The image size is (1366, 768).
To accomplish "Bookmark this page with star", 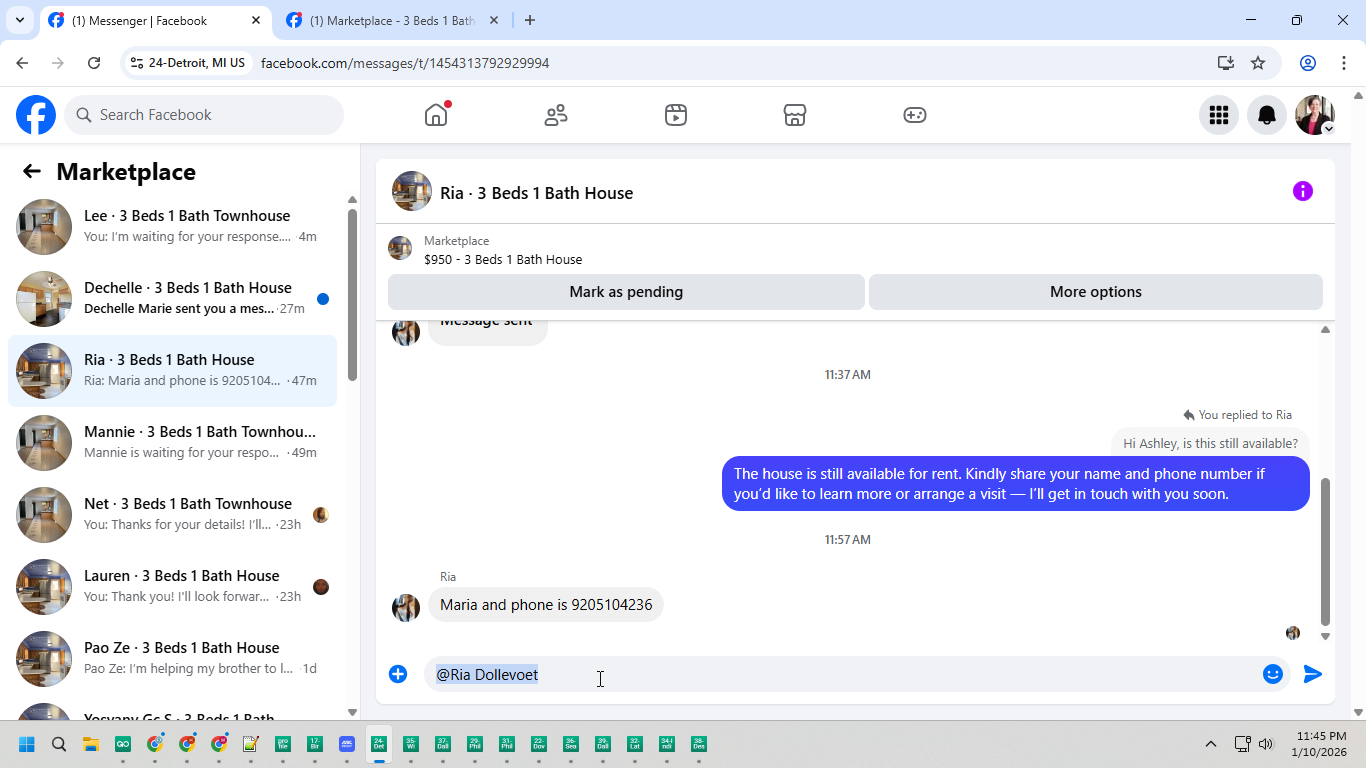I will tap(1258, 63).
